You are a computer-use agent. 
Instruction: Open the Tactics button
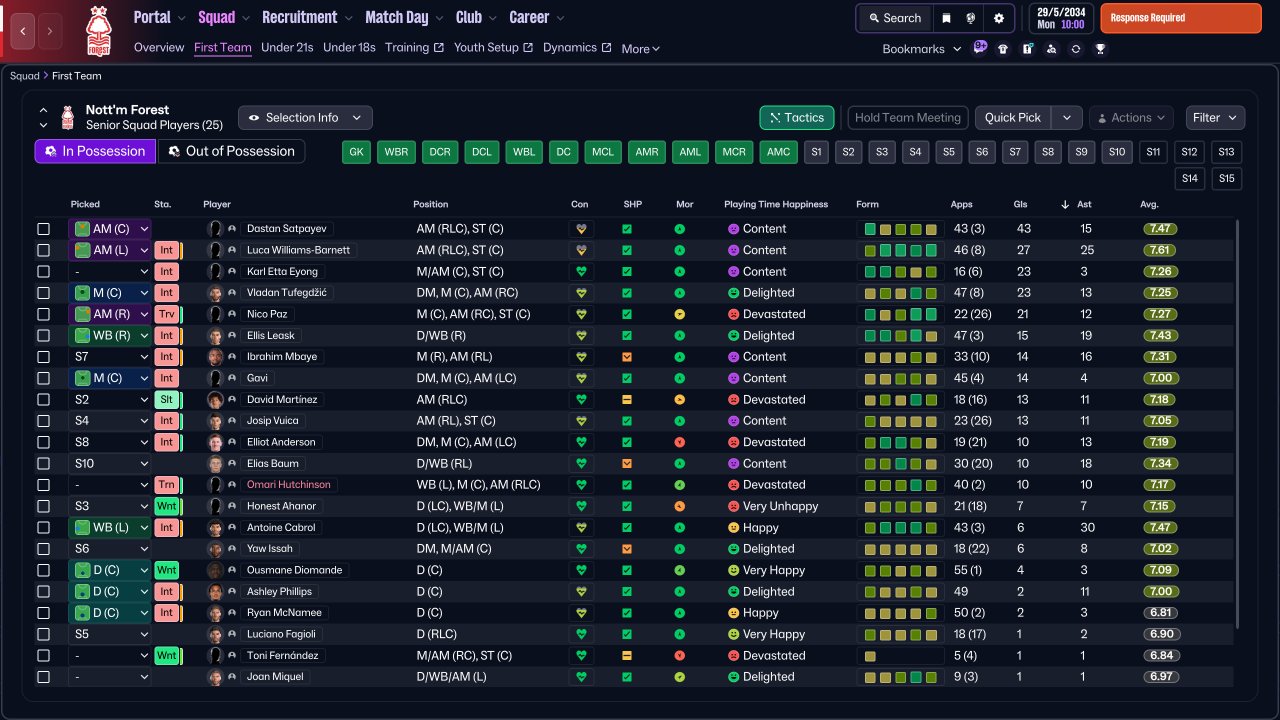coord(797,118)
